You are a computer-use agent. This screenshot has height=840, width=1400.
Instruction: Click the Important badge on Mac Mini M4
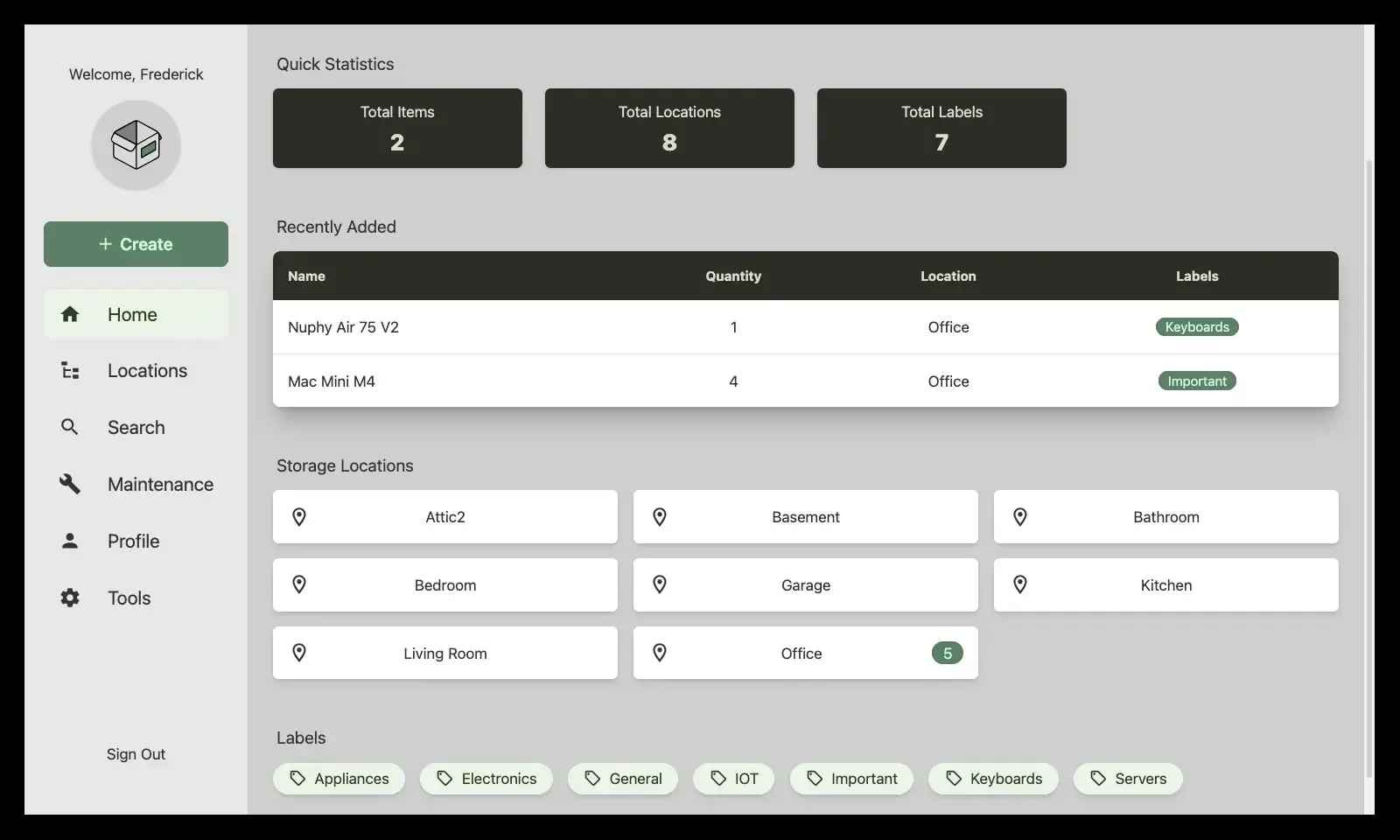point(1196,381)
